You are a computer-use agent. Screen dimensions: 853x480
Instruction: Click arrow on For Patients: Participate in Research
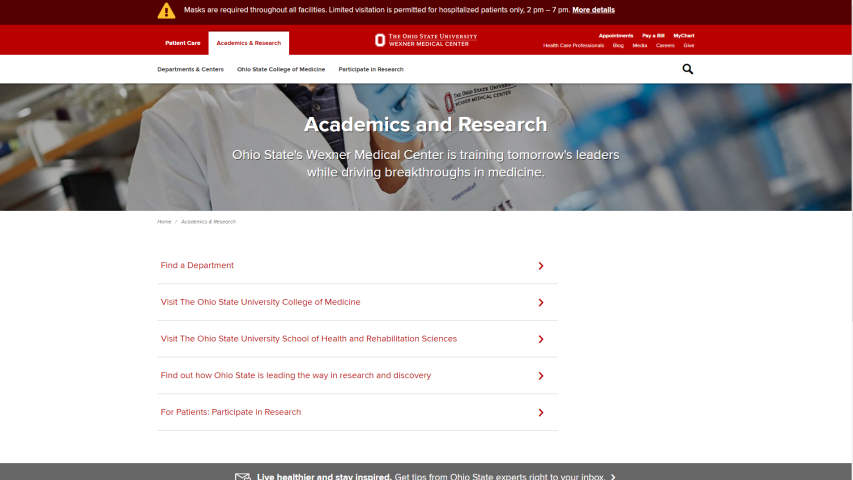(x=541, y=413)
